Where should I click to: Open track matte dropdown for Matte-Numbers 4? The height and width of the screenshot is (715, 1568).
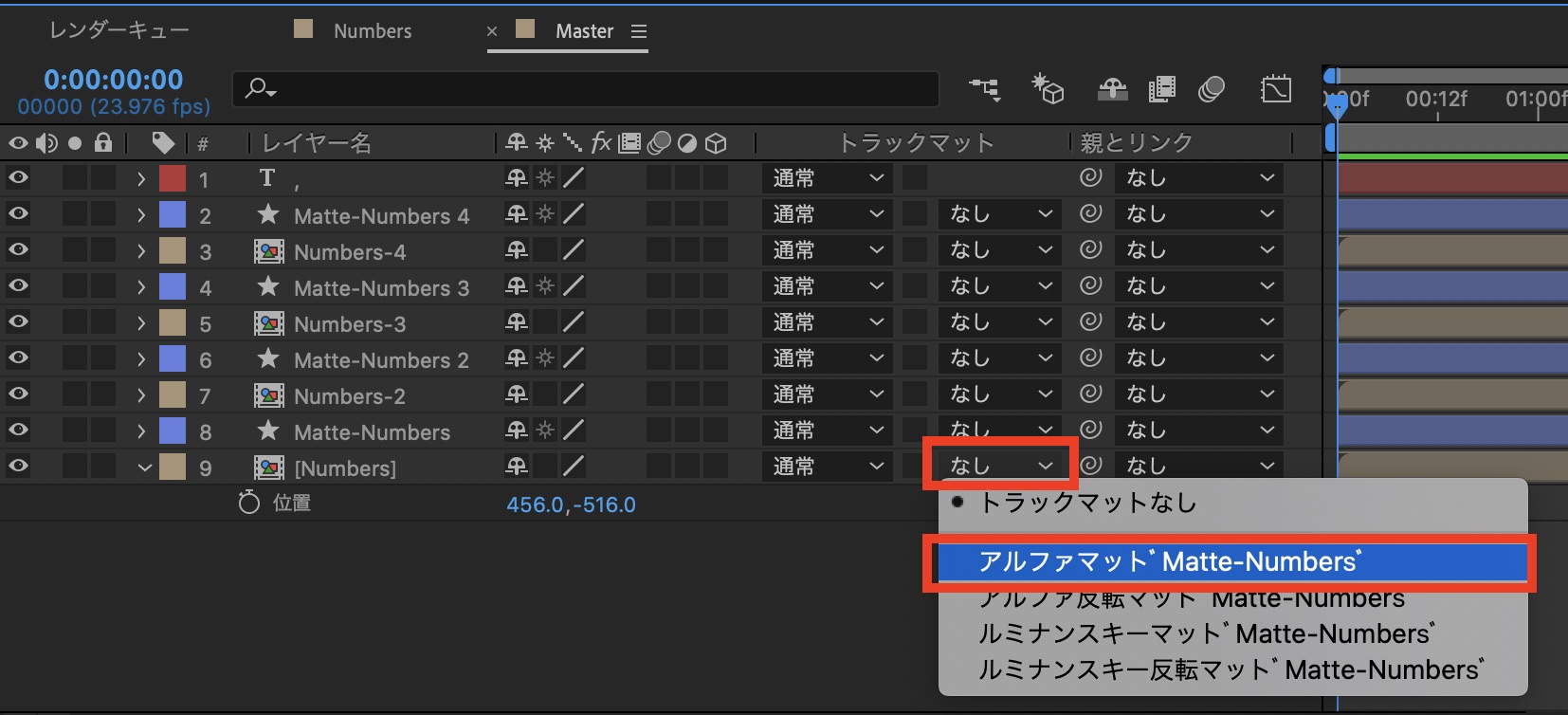click(x=999, y=214)
